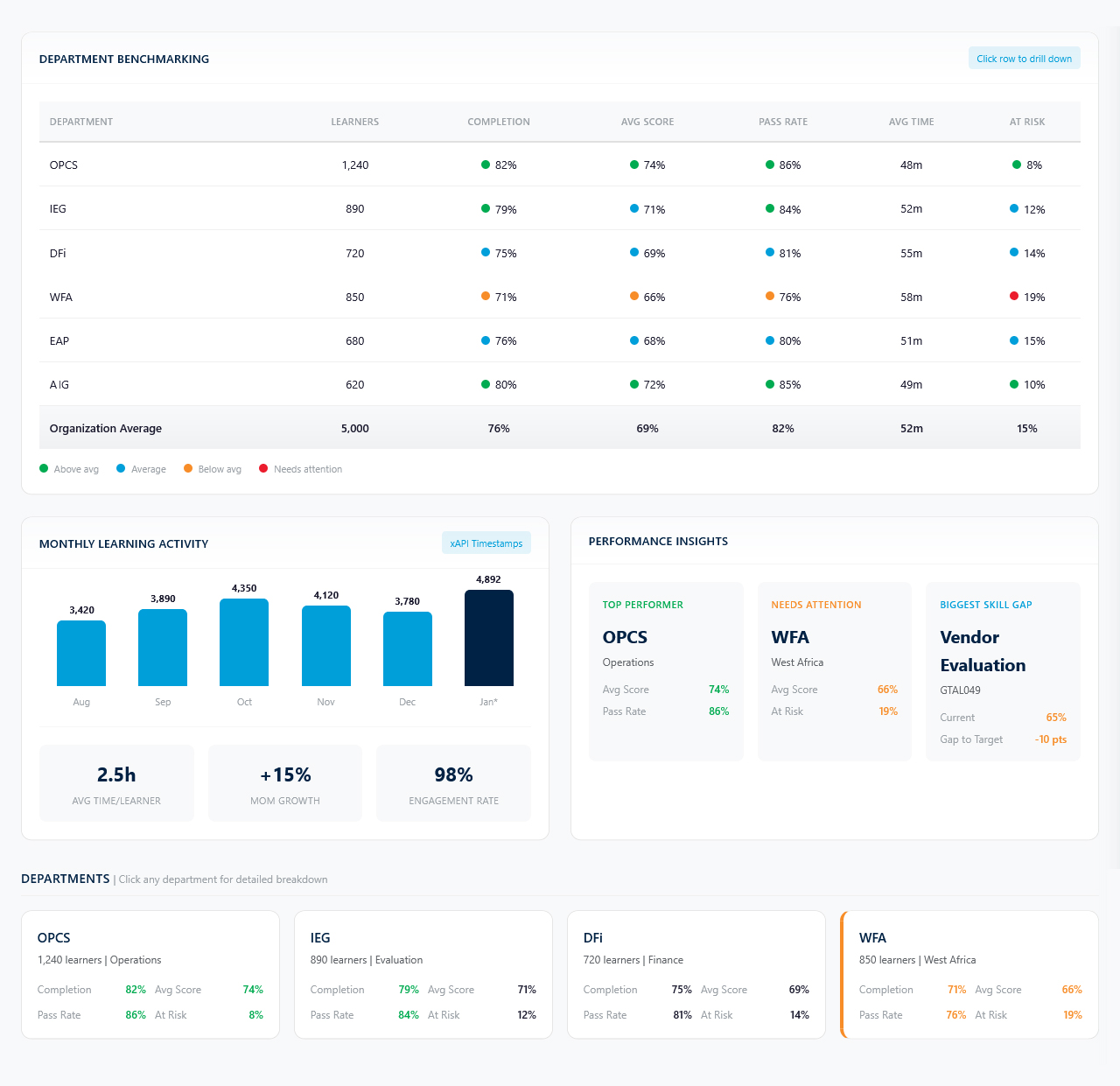Viewport: 1120px width, 1086px height.
Task: Select the green Above avg legend dot
Action: click(x=42, y=469)
